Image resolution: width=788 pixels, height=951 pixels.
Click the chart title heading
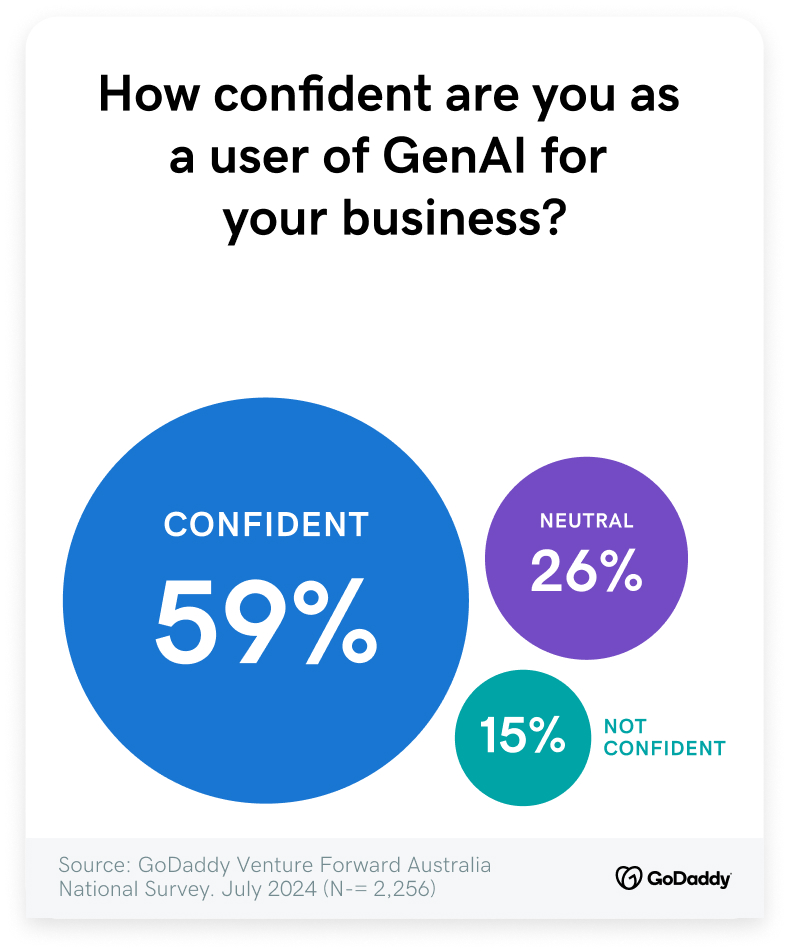pyautogui.click(x=389, y=156)
